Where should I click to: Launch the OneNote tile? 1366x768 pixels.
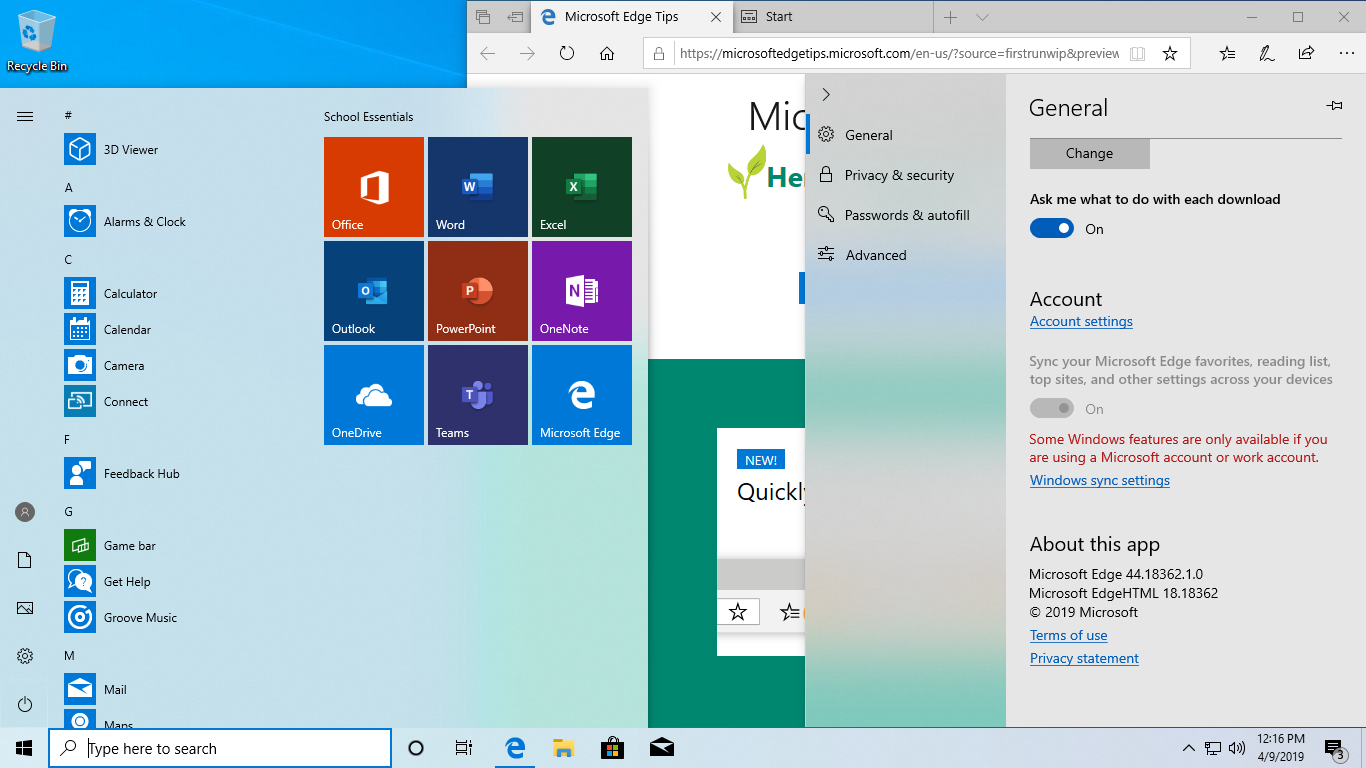(x=582, y=291)
